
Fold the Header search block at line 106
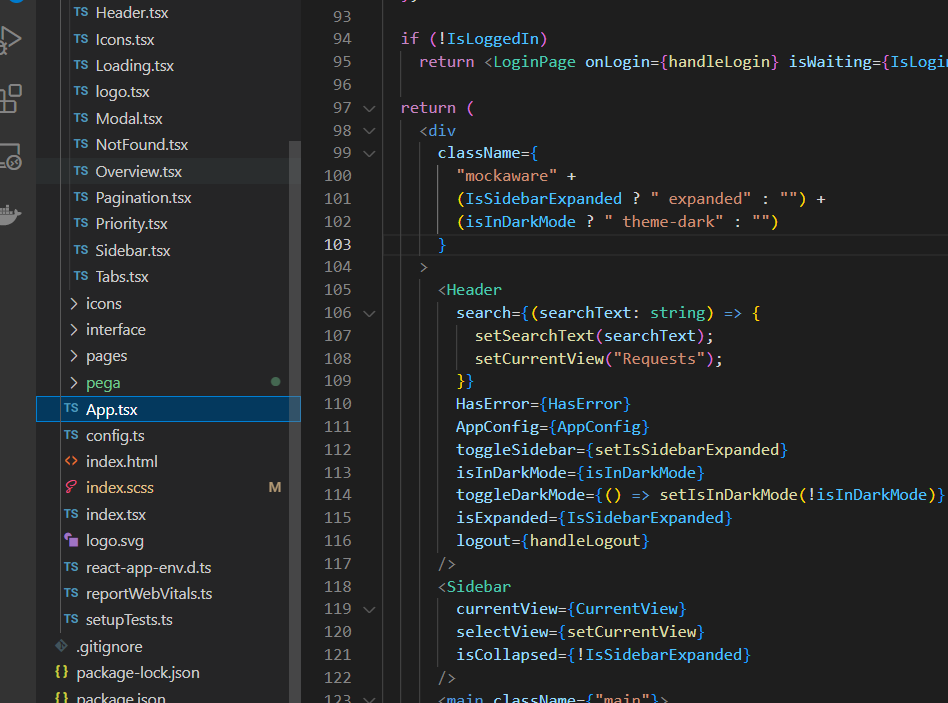369,313
